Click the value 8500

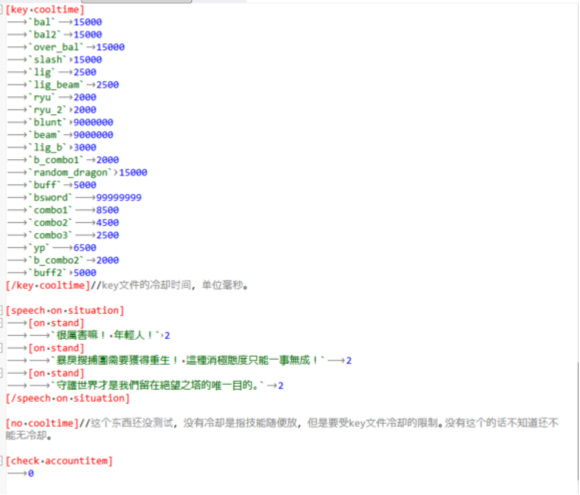click(108, 210)
